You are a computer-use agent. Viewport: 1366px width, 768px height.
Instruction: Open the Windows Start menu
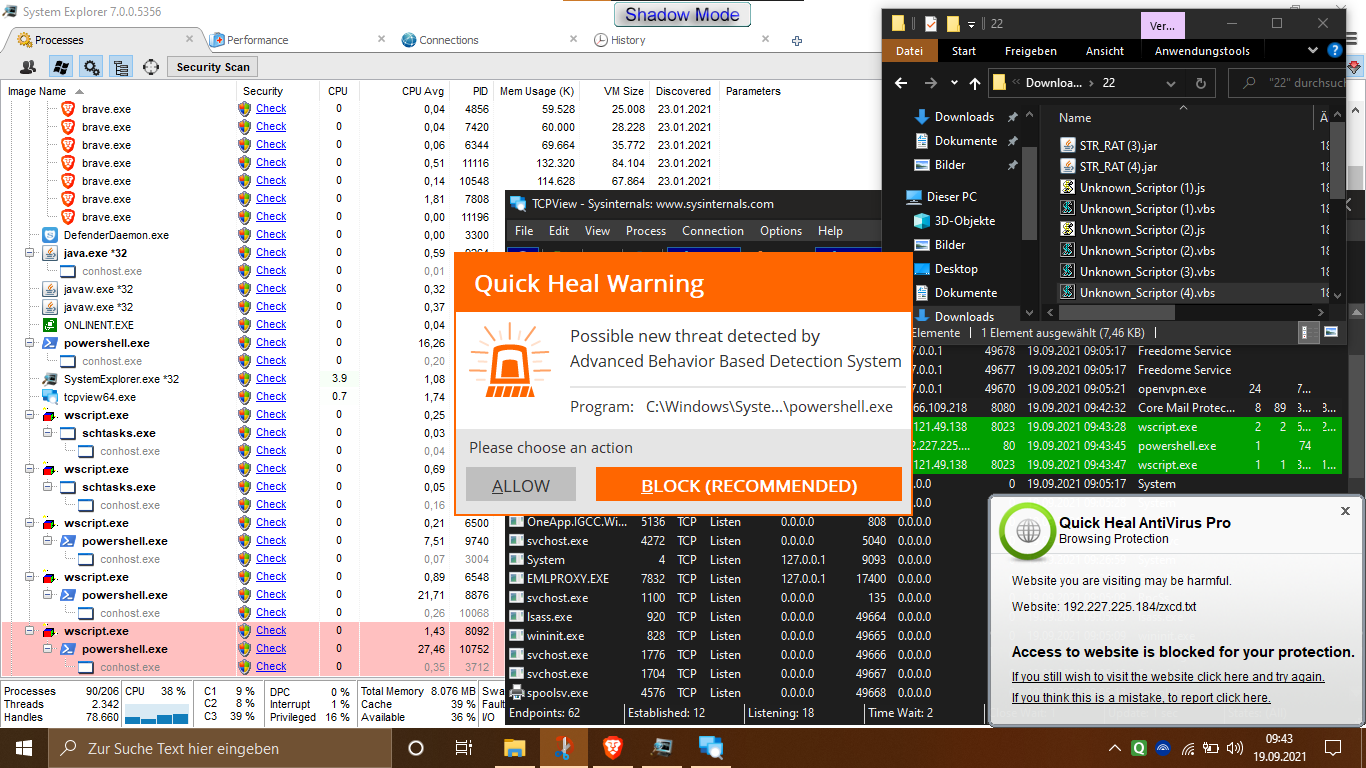pyautogui.click(x=23, y=747)
